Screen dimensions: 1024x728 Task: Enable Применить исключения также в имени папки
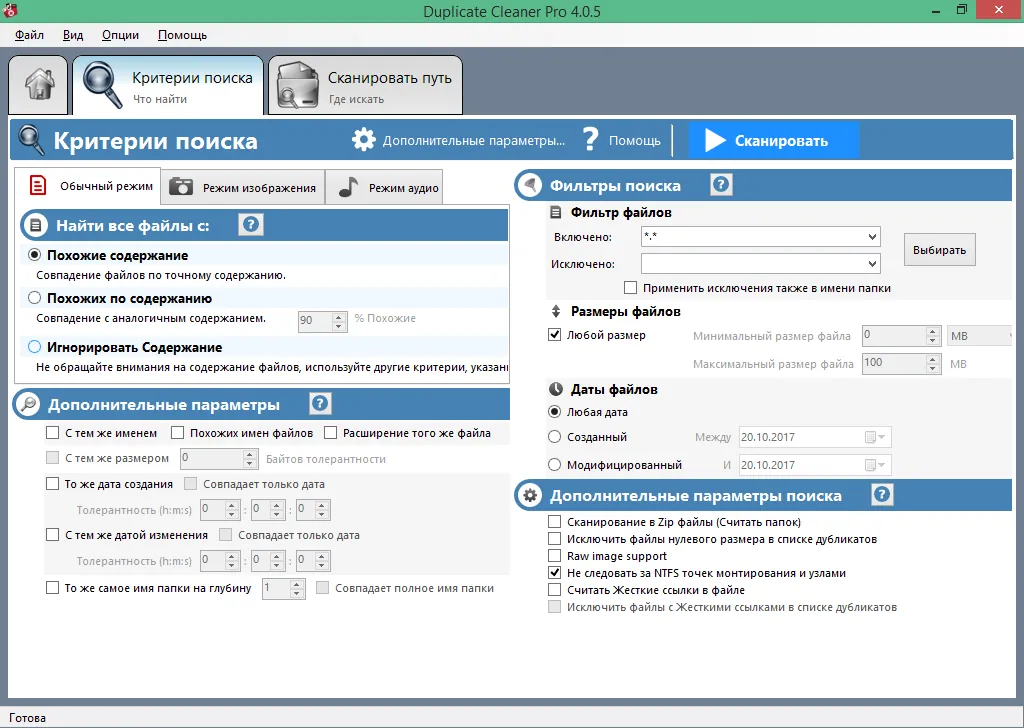point(630,288)
